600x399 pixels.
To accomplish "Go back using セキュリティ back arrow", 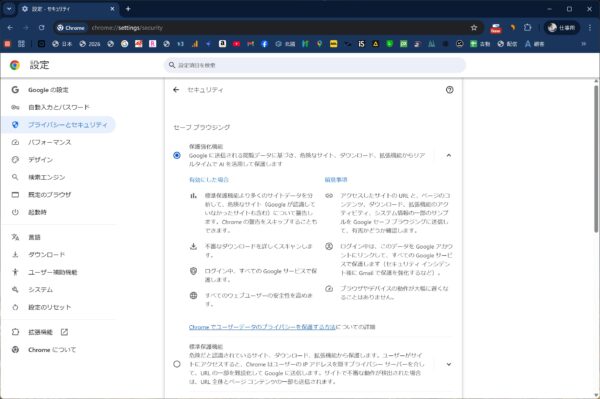I will point(176,90).
